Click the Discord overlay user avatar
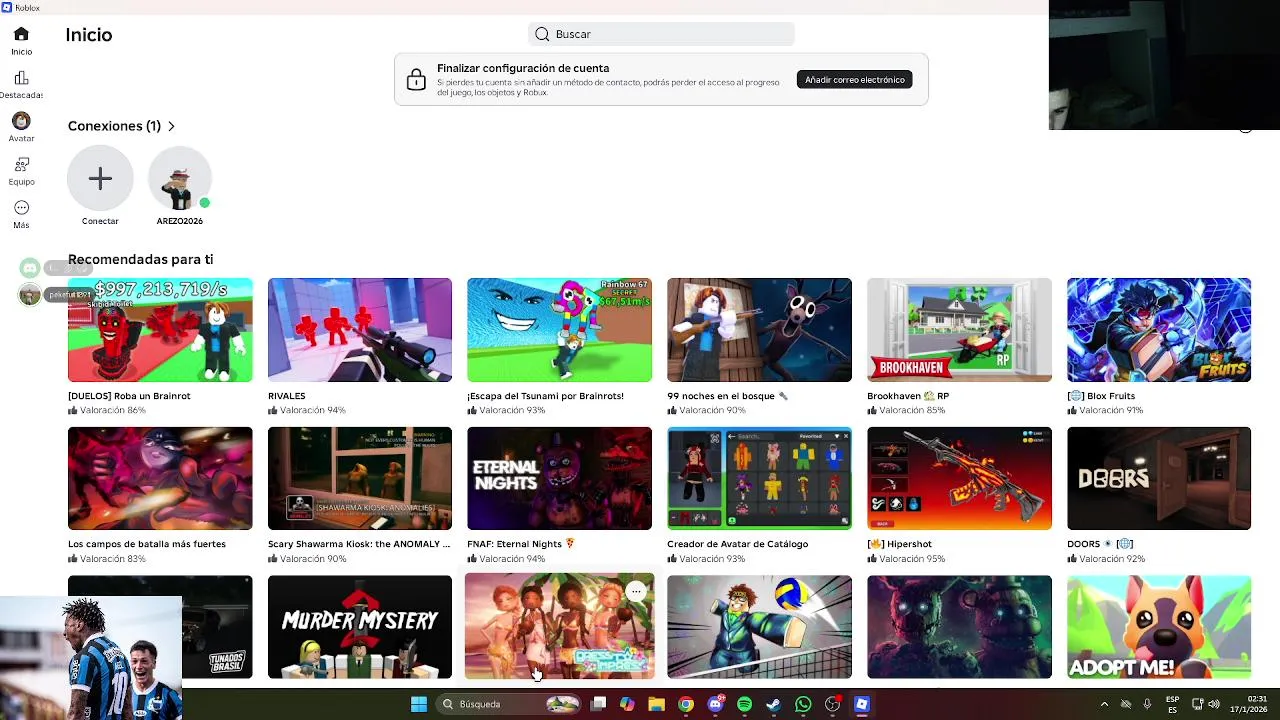Screen dimensions: 1280x720 [x=30, y=295]
